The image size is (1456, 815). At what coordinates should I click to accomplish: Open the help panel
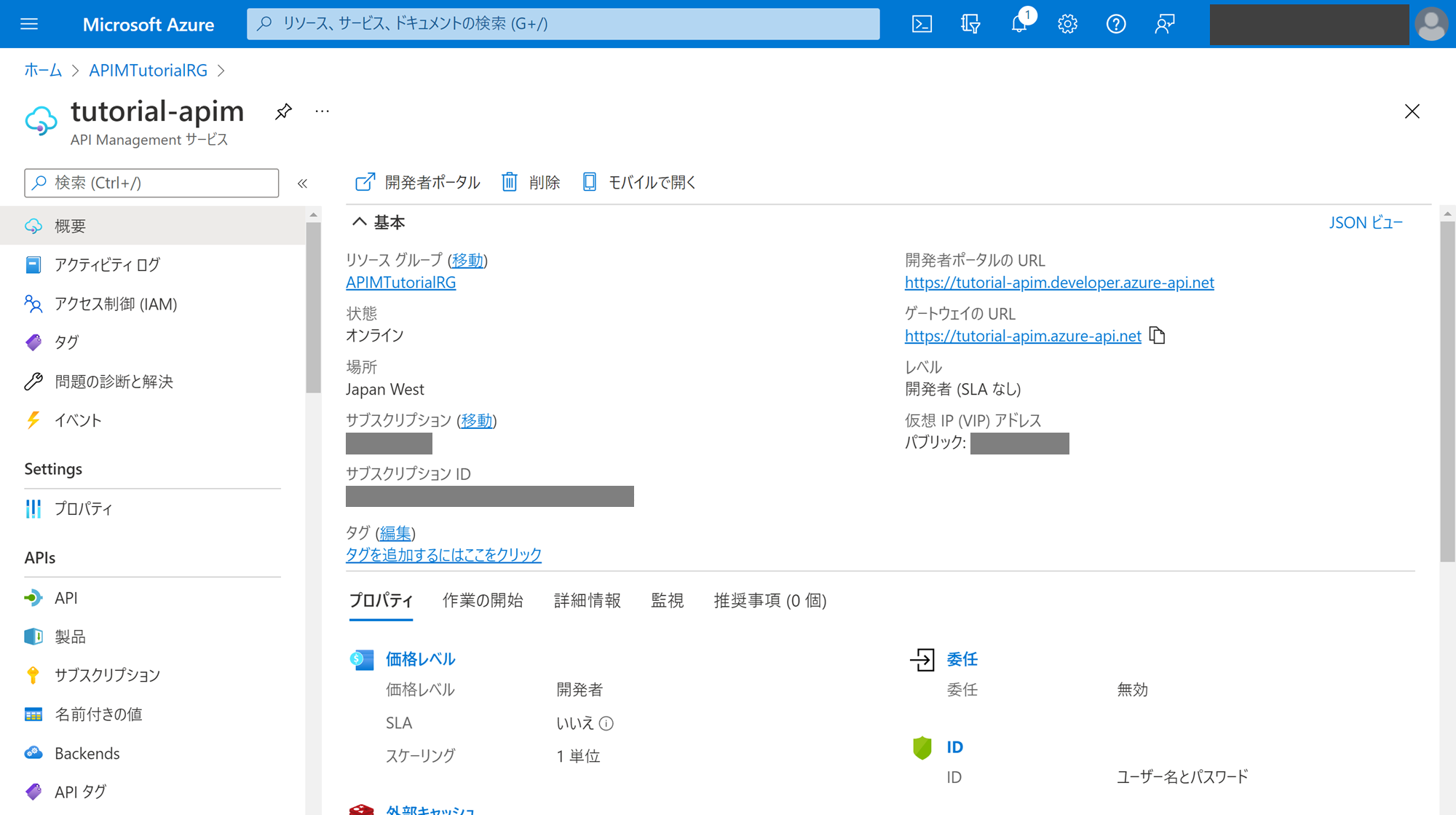tap(1115, 23)
